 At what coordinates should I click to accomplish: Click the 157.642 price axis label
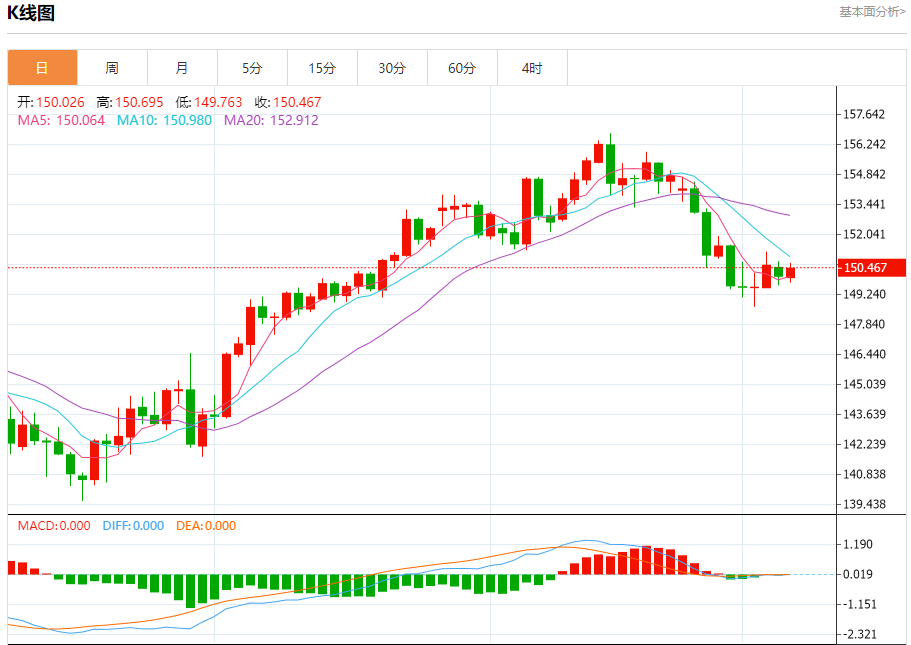(865, 114)
